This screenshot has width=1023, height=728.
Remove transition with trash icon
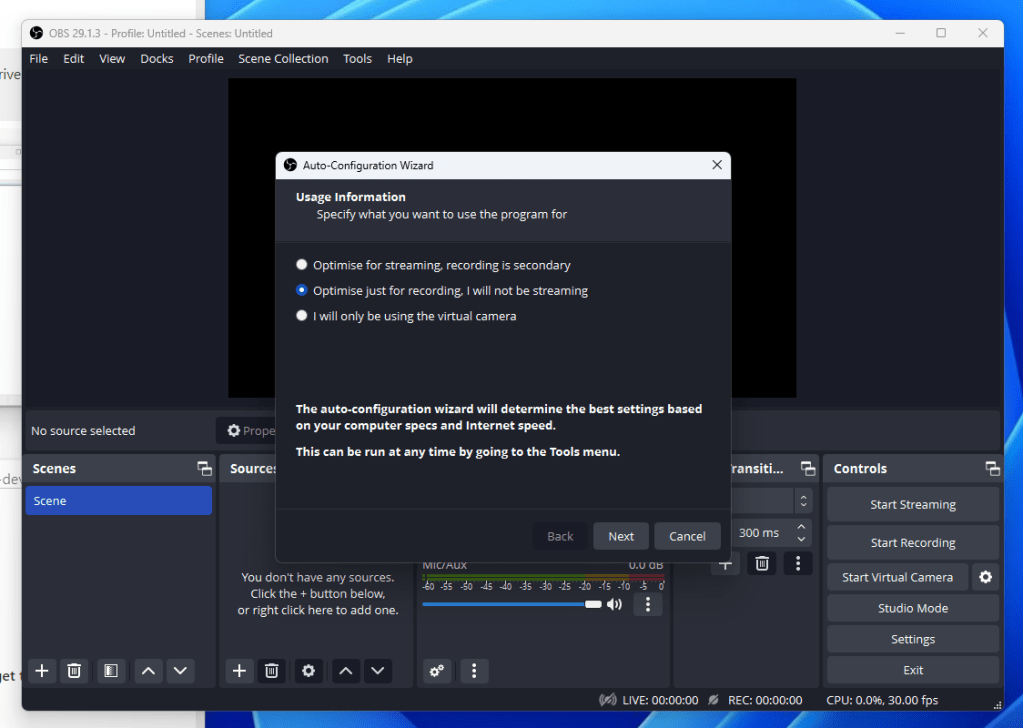762,564
